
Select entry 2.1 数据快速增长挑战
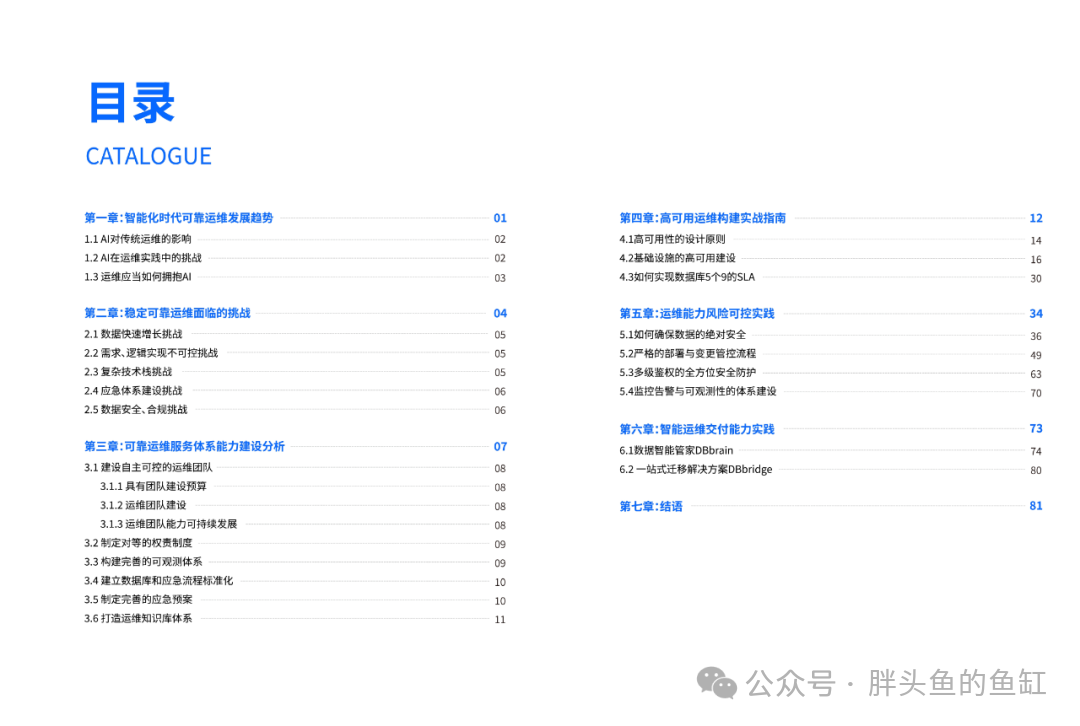(133, 334)
